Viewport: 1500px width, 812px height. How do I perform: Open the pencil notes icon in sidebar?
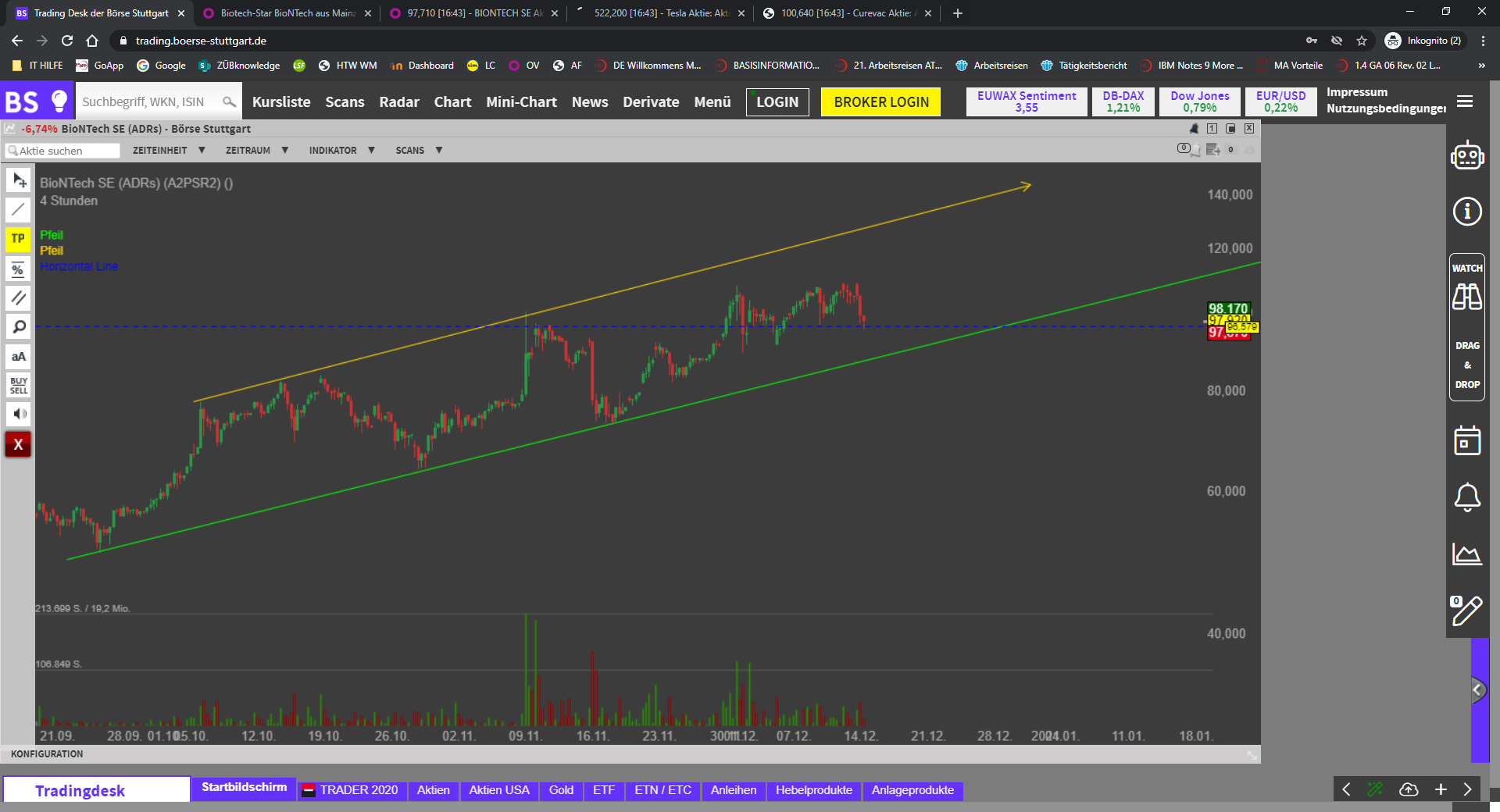(1466, 611)
